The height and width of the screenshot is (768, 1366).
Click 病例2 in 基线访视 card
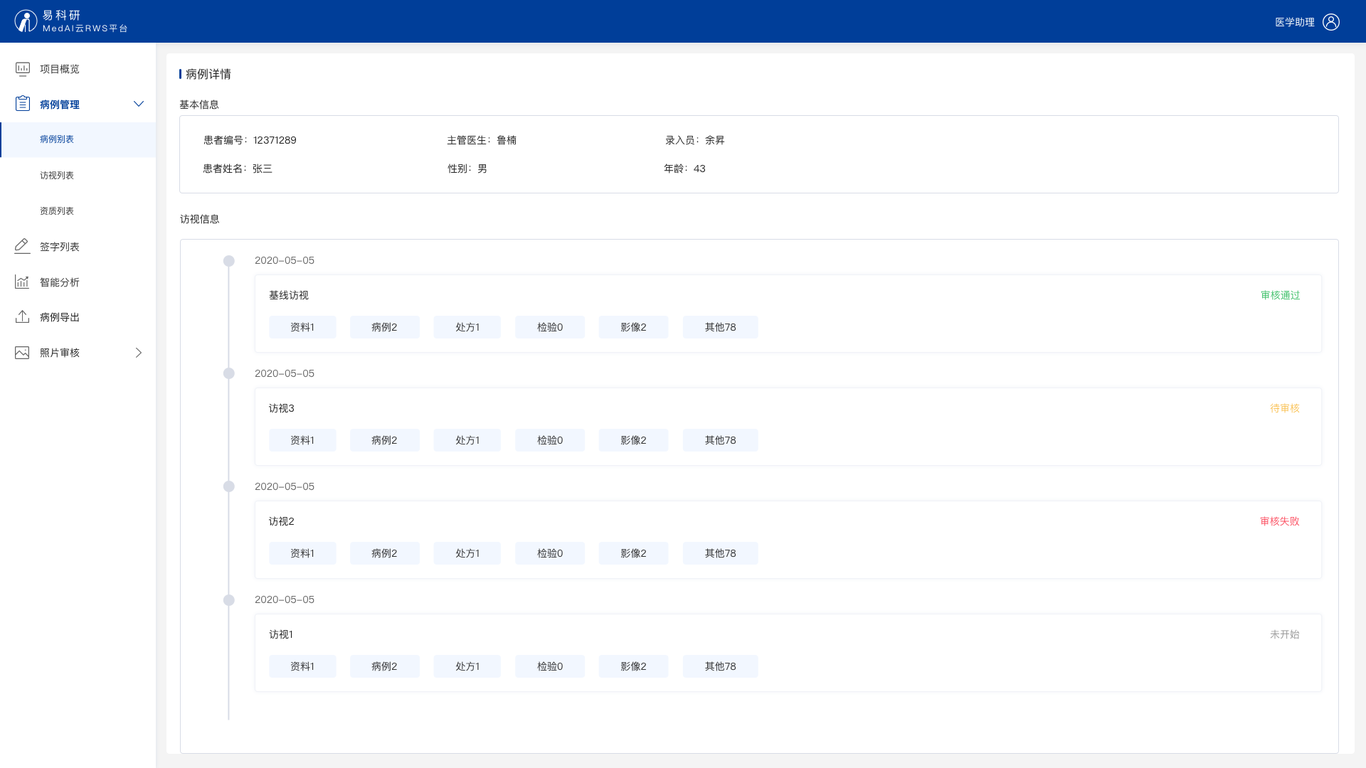tap(384, 327)
